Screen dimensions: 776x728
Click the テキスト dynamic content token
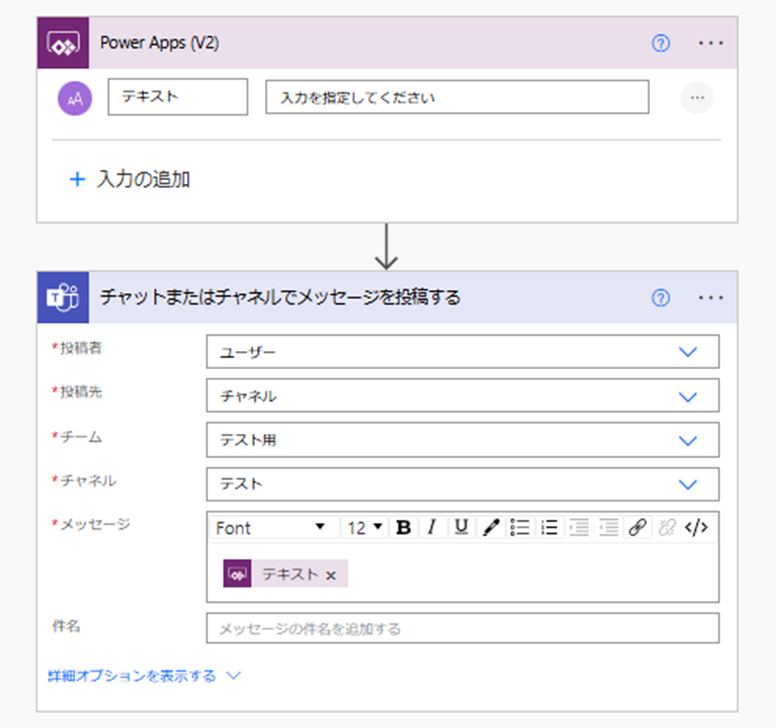[286, 574]
